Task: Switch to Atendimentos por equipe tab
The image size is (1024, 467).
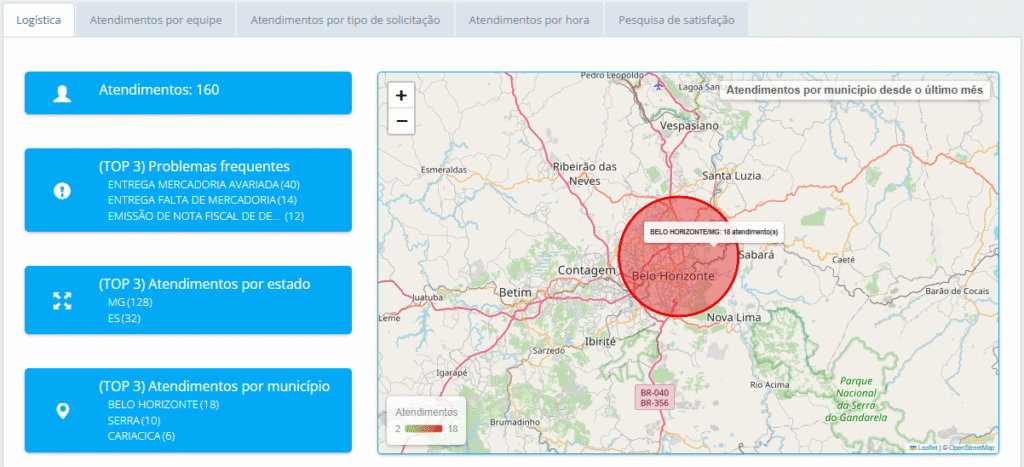Action: (x=155, y=19)
